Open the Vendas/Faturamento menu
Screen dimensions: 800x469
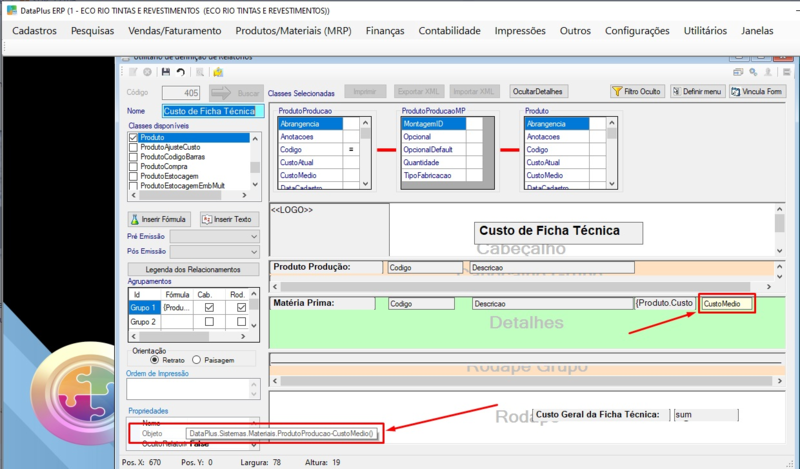(x=174, y=31)
